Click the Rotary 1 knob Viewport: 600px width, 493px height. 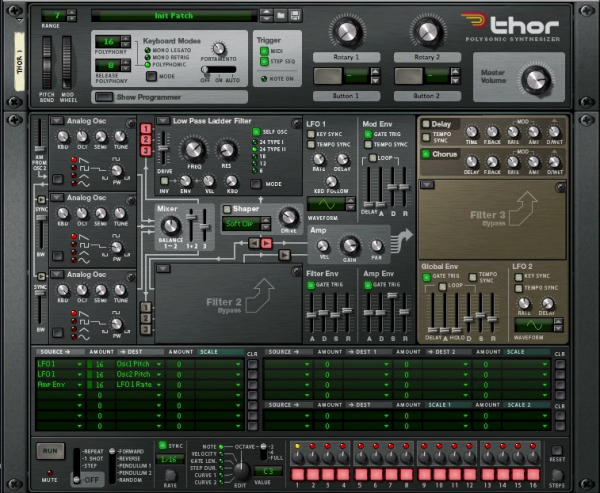point(347,31)
